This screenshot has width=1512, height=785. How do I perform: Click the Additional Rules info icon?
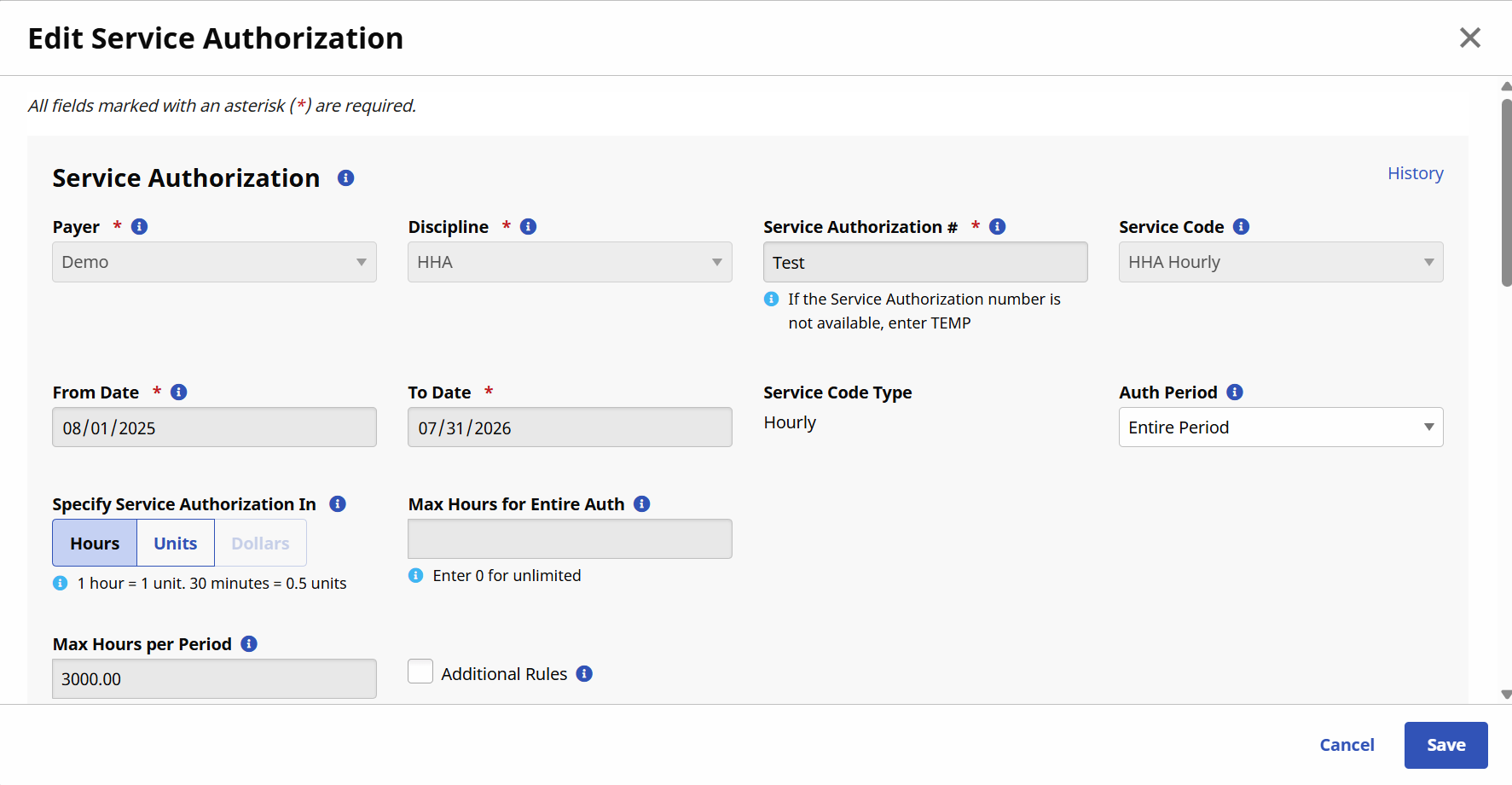click(x=584, y=673)
